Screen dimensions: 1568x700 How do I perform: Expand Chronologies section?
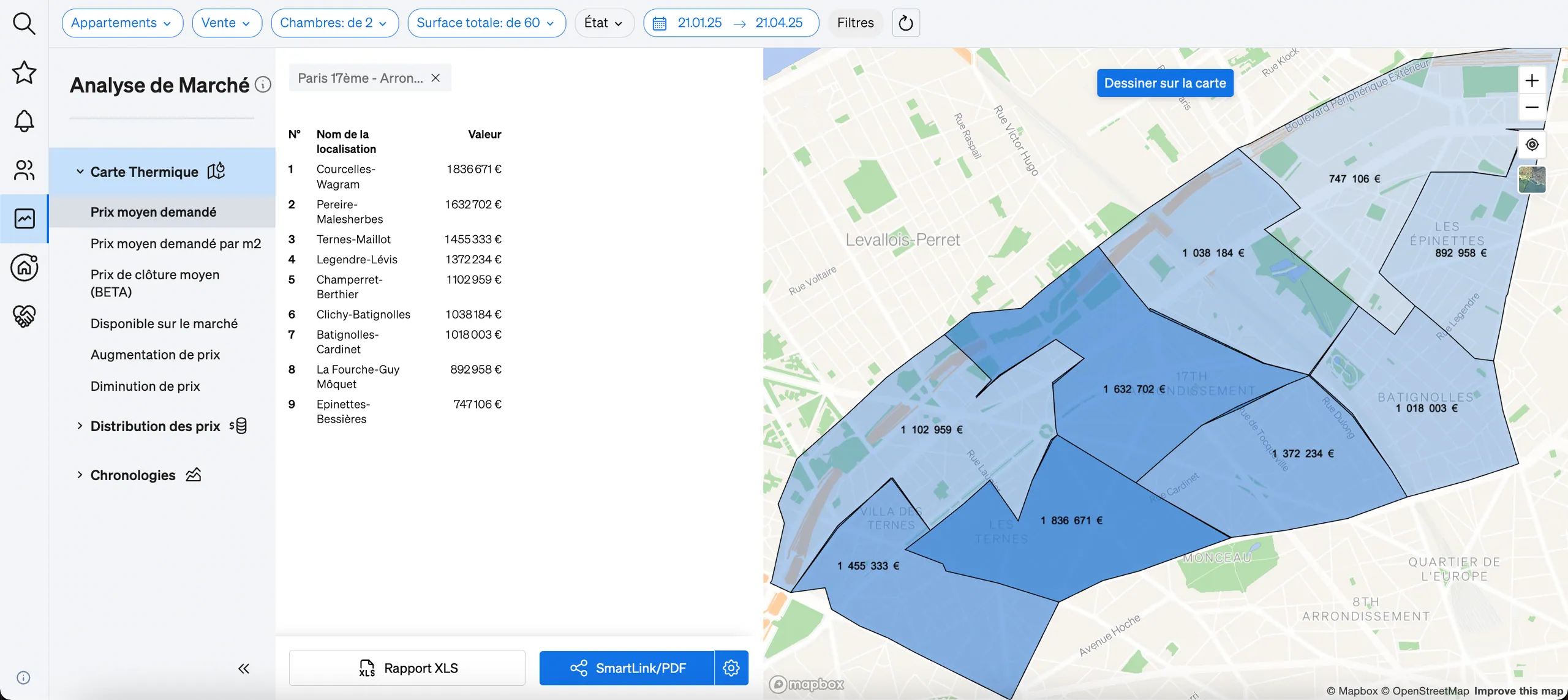(140, 475)
